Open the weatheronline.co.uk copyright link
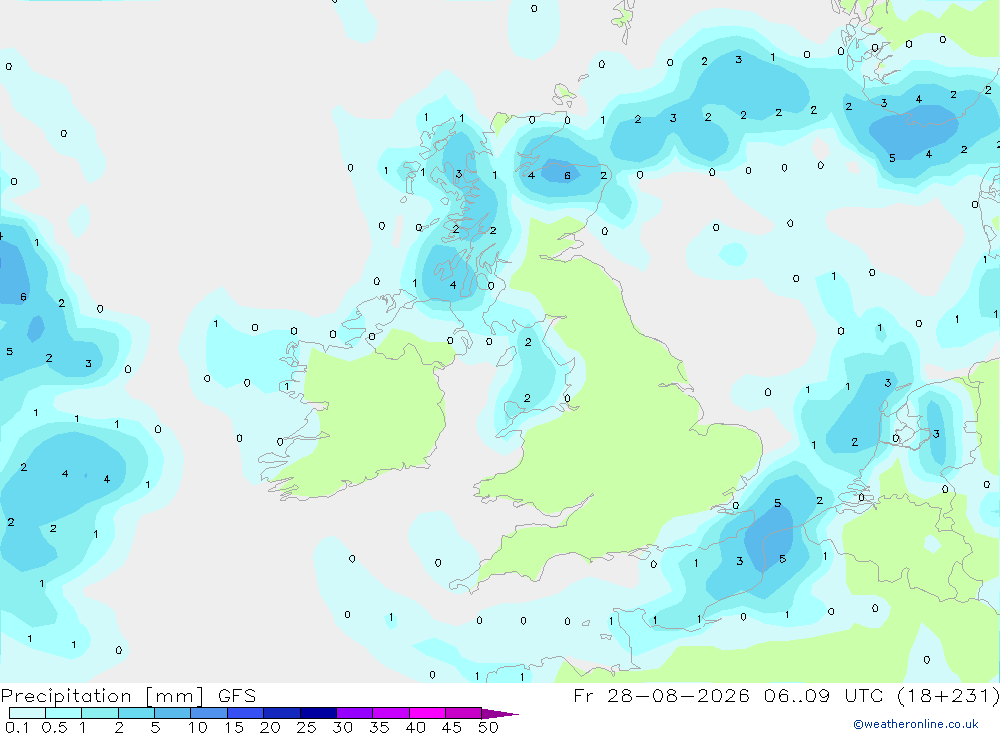This screenshot has height=733, width=1000. click(915, 724)
